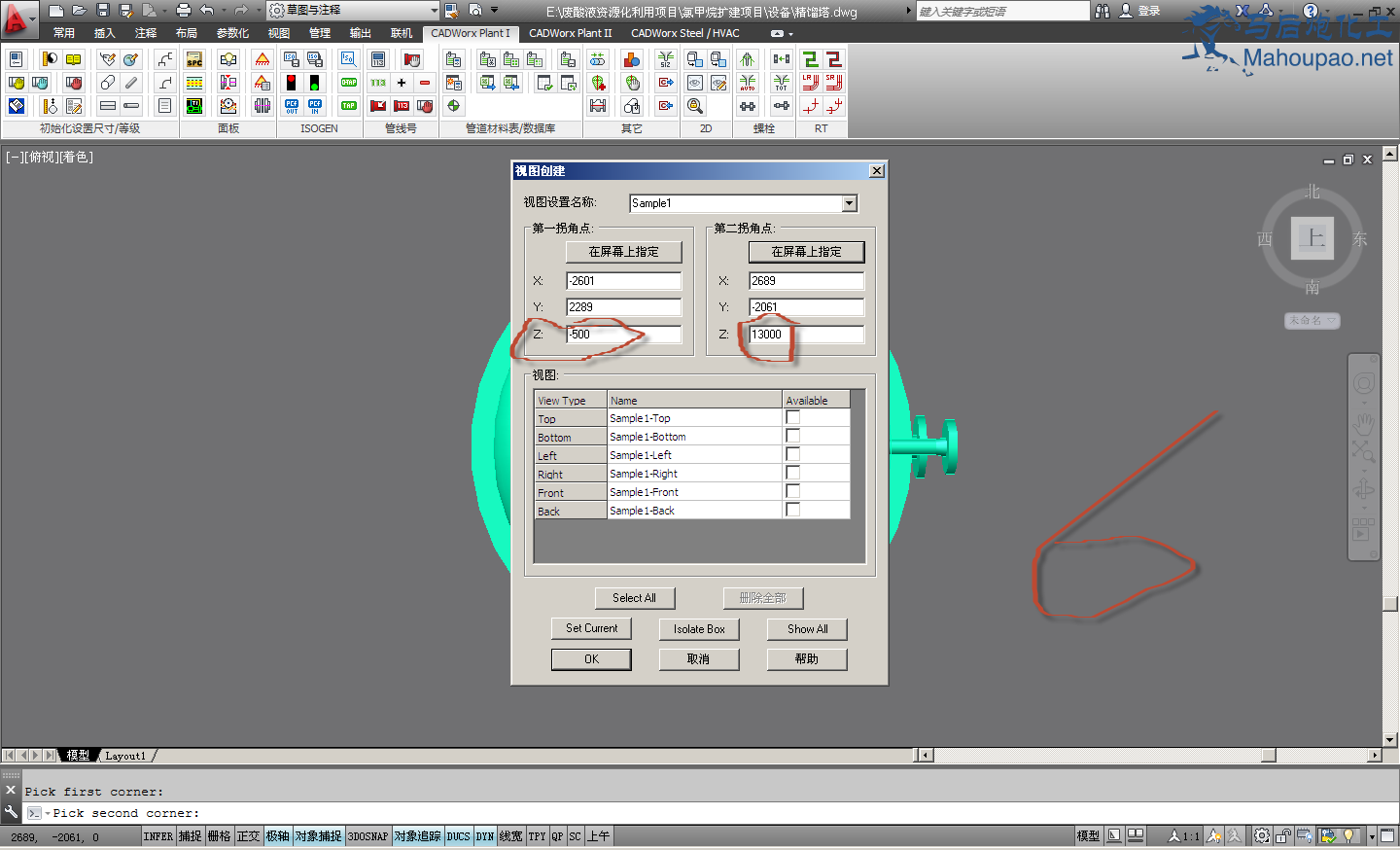1400x850 pixels.
Task: Click the green traffic light ISOGEN icon
Action: (x=314, y=83)
